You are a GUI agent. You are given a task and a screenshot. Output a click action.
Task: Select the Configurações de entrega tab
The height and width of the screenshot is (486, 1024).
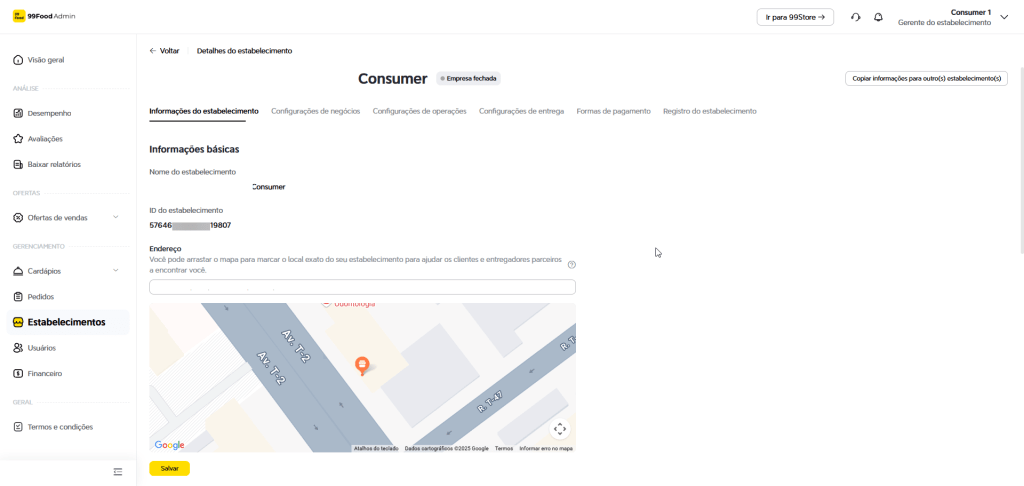pos(521,111)
